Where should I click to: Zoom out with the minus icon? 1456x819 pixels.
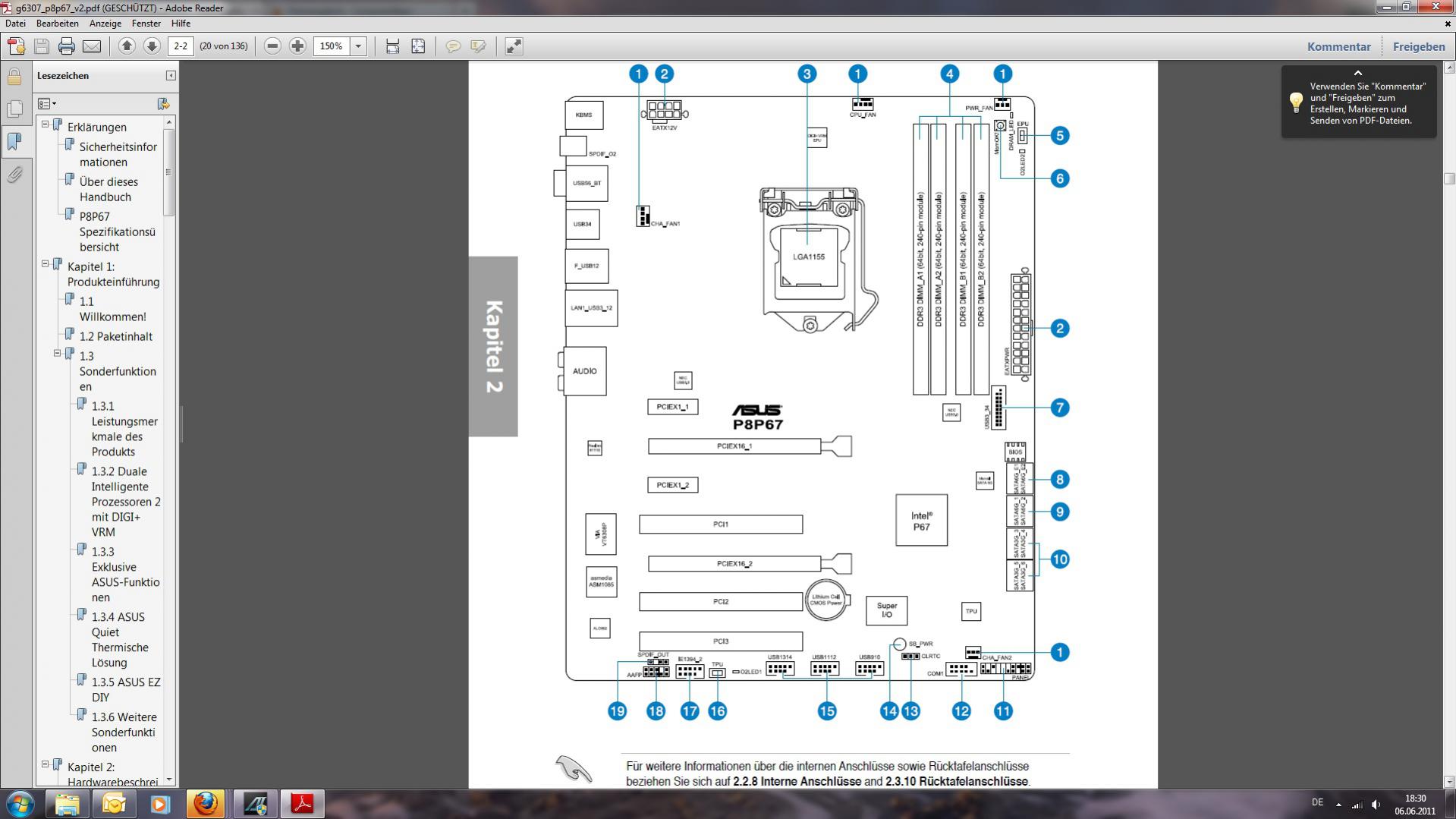[272, 46]
